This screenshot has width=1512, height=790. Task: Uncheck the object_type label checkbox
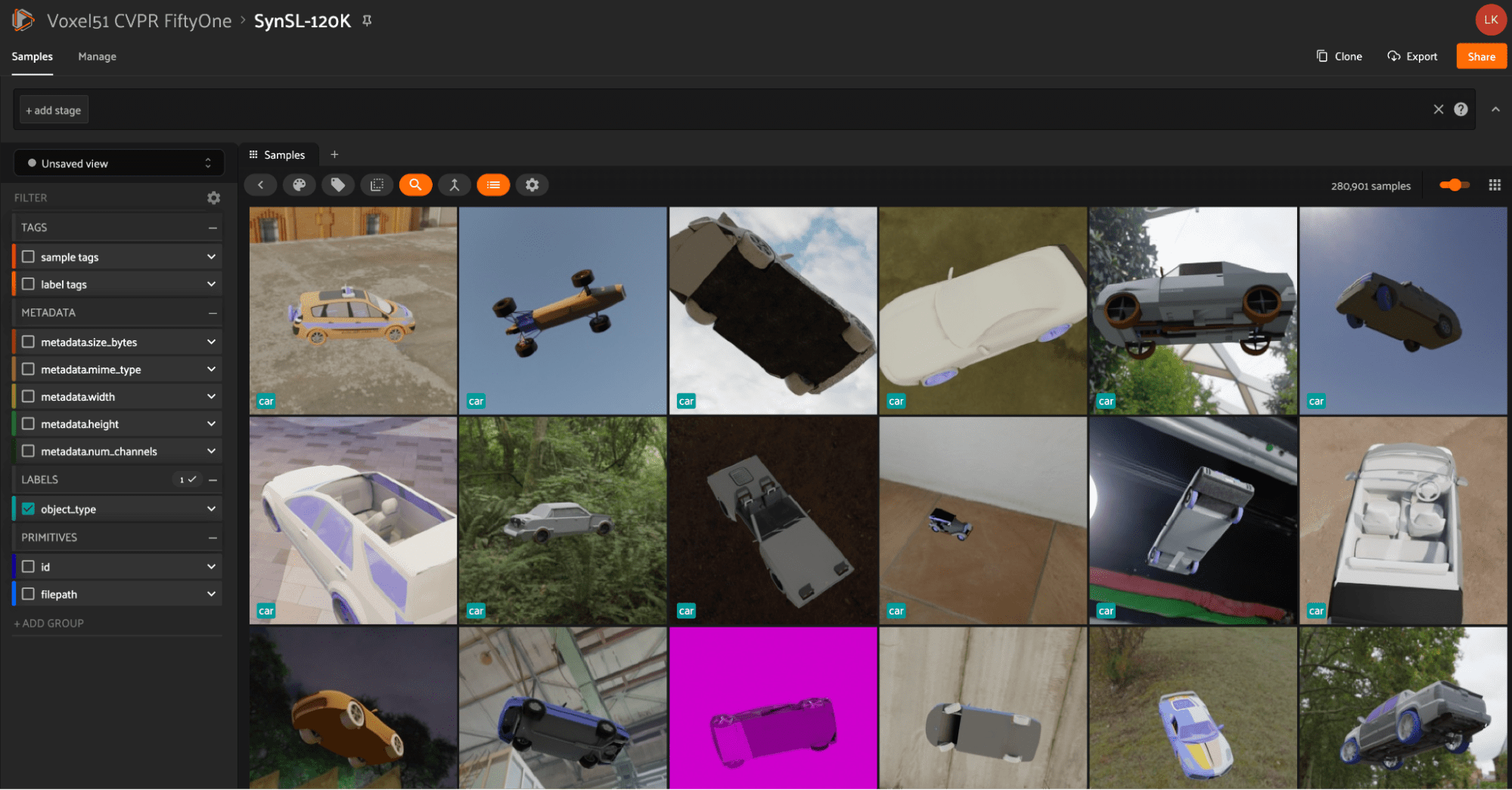pos(28,509)
